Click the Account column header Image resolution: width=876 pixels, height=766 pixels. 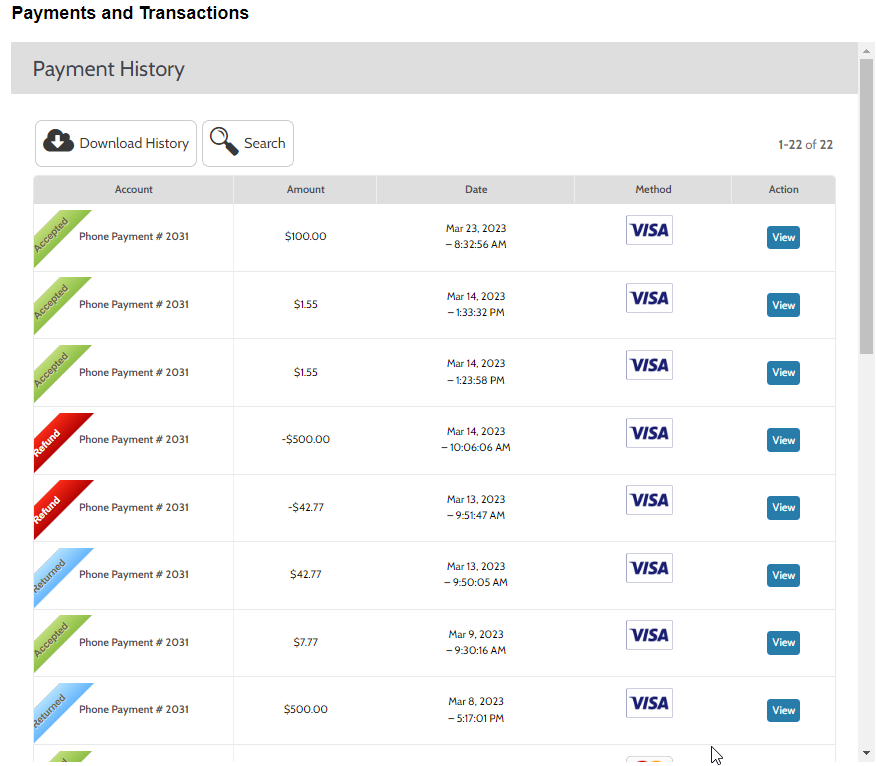(134, 189)
